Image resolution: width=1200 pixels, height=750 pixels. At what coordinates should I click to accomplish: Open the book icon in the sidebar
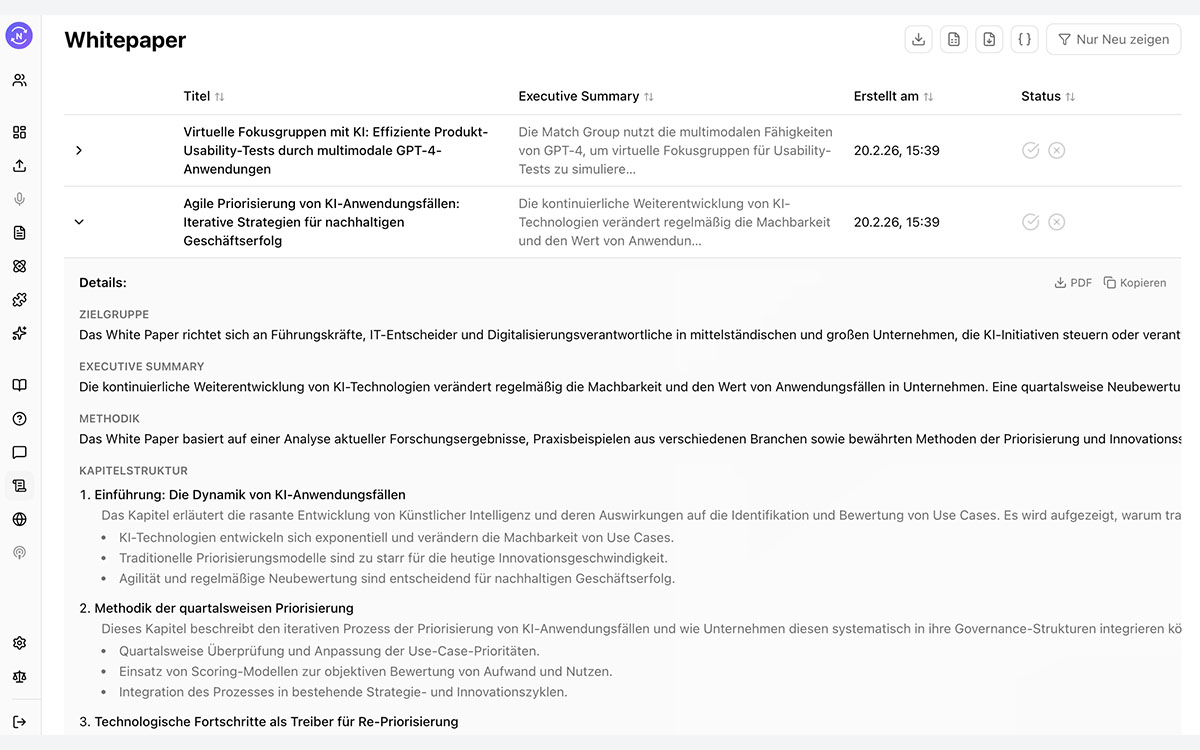[x=19, y=387]
